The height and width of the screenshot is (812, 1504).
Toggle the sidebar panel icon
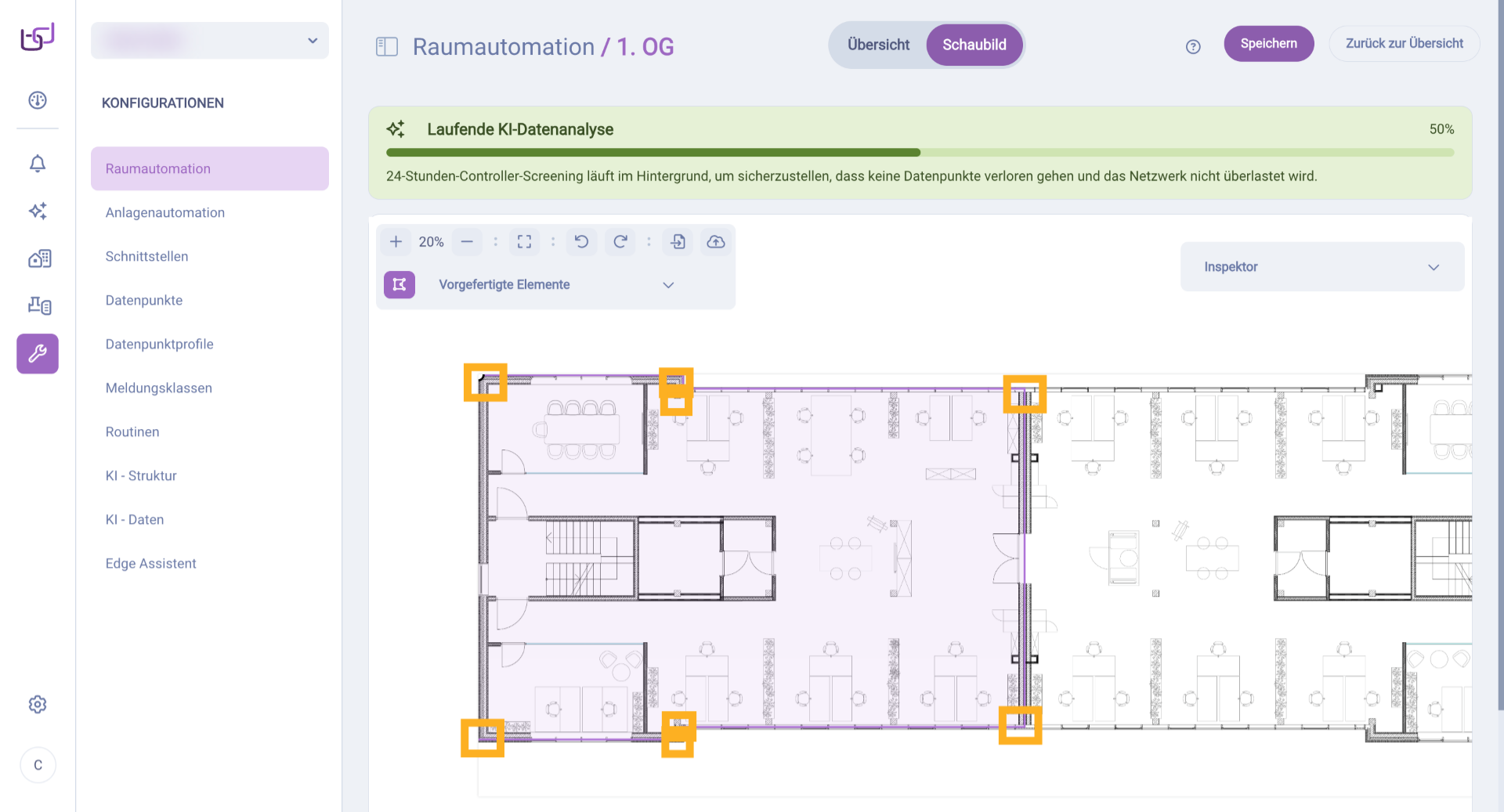click(387, 47)
